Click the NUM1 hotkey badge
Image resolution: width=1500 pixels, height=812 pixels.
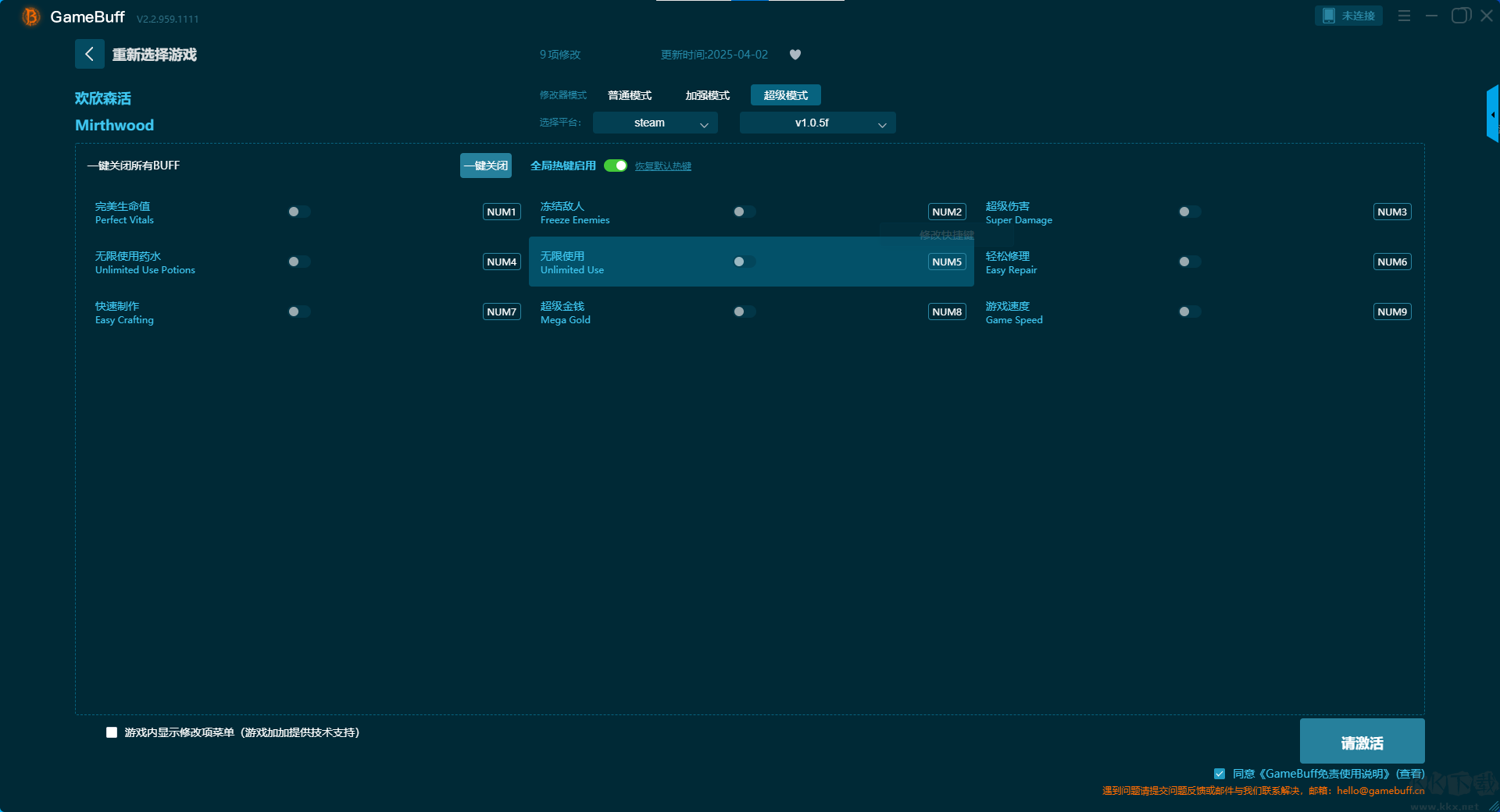(x=501, y=212)
